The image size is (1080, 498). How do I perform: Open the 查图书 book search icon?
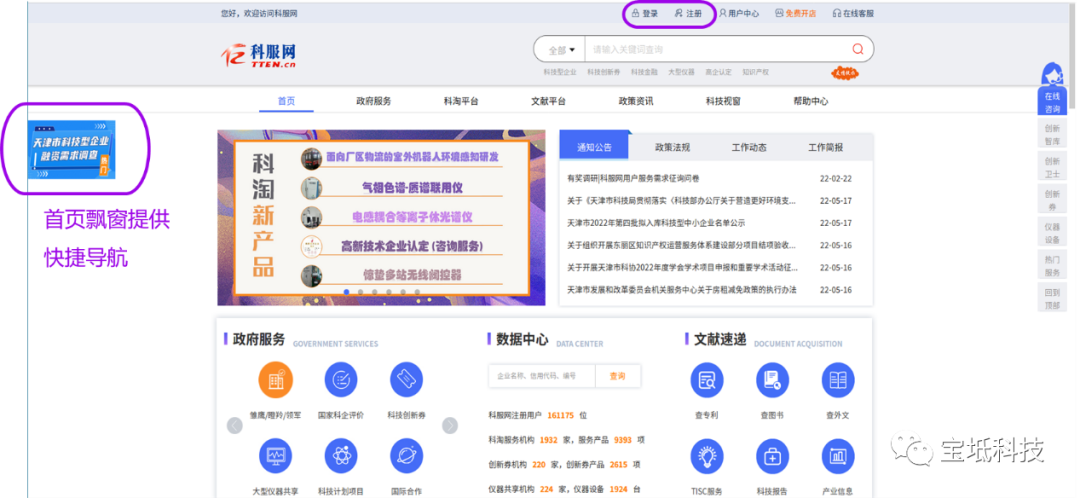pos(772,380)
